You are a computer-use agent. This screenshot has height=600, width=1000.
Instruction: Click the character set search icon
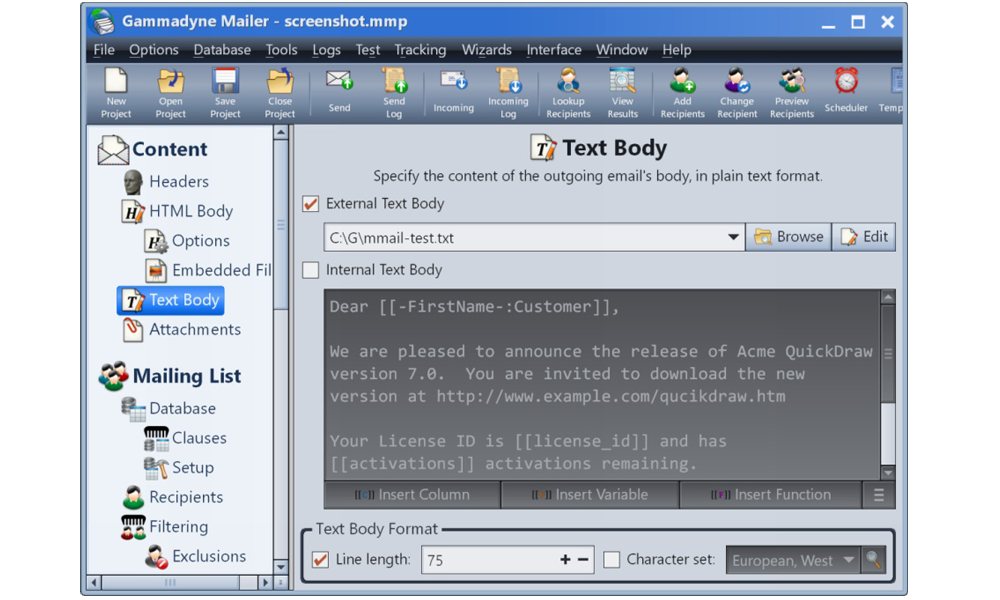pyautogui.click(x=874, y=560)
